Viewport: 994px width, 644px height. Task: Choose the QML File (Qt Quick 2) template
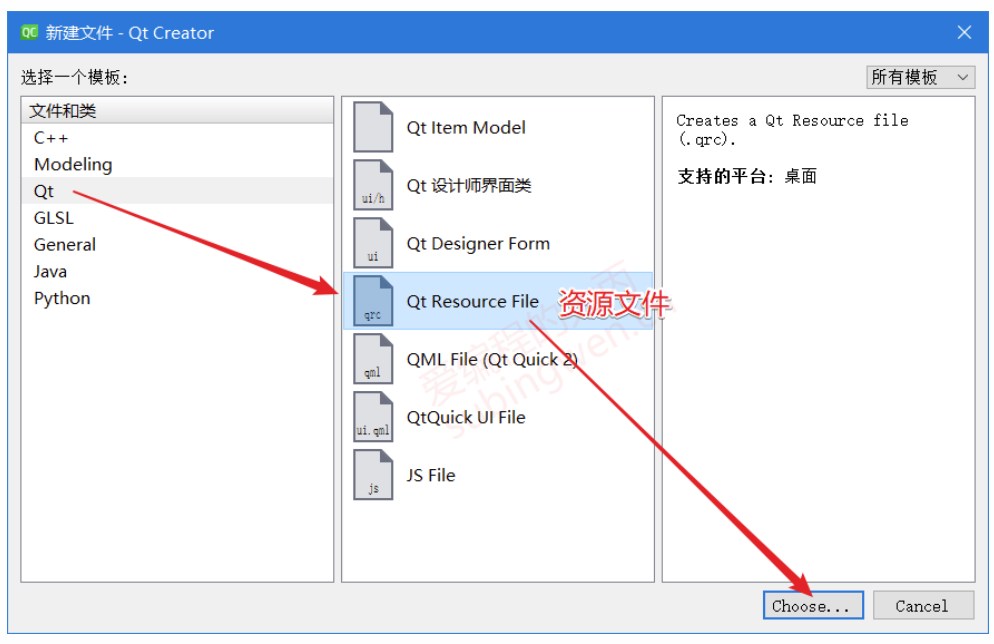click(x=498, y=359)
